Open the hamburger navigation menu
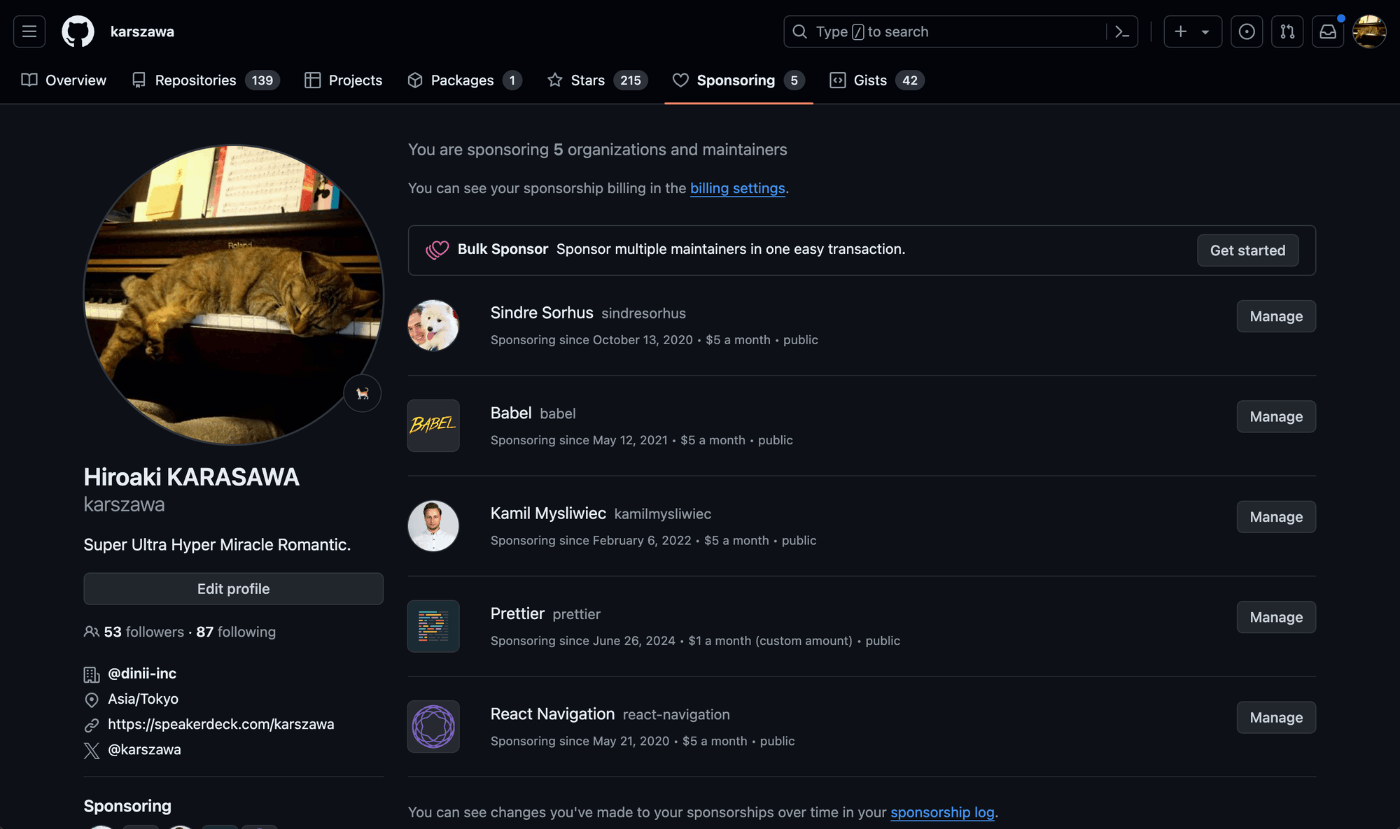The height and width of the screenshot is (829, 1400). [29, 32]
